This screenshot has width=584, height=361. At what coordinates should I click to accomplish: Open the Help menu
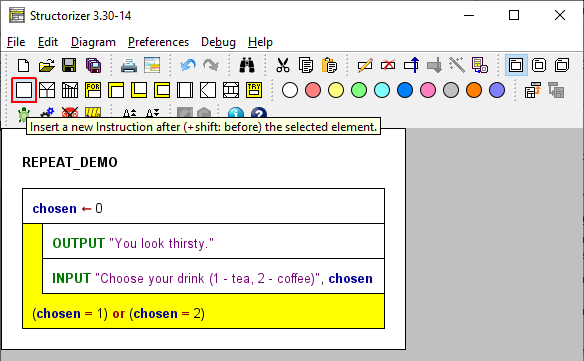tap(260, 42)
